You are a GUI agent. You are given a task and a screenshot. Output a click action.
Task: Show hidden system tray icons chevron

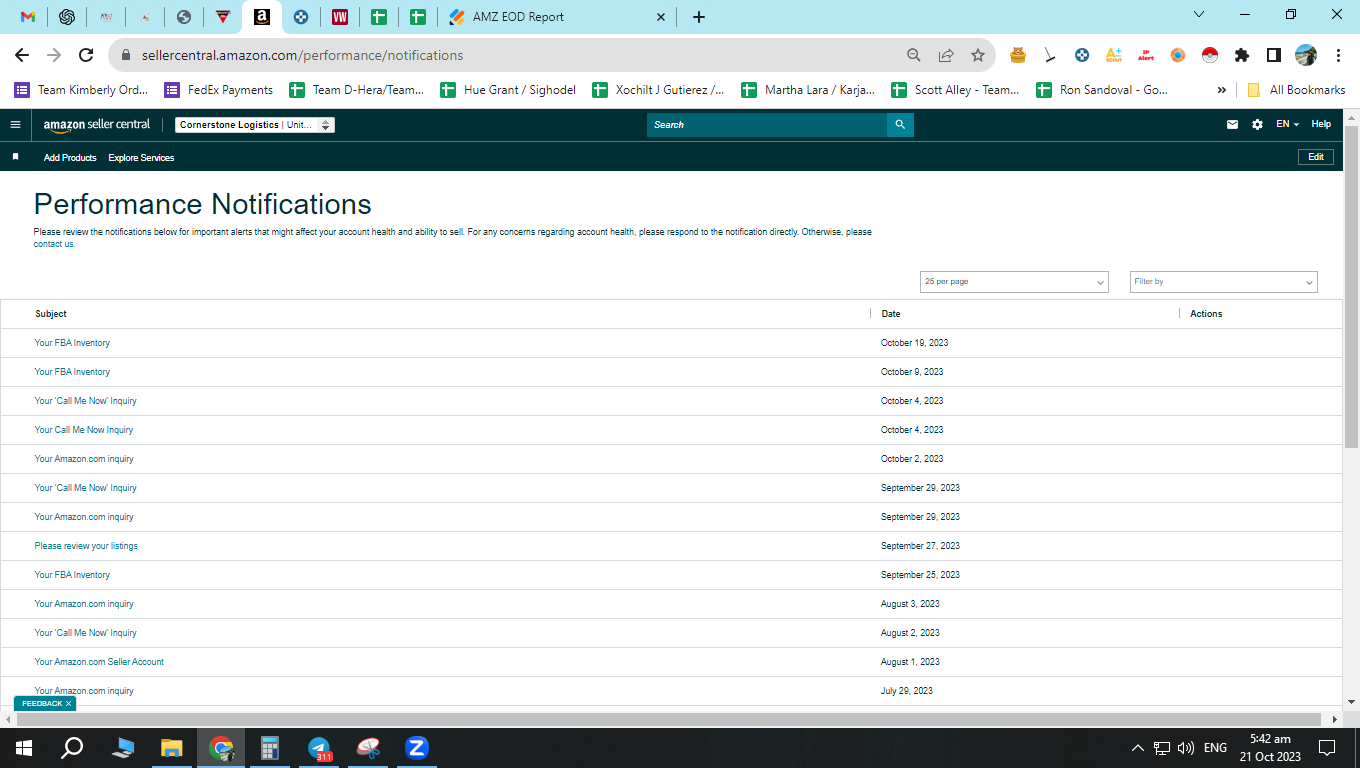[x=1138, y=748]
